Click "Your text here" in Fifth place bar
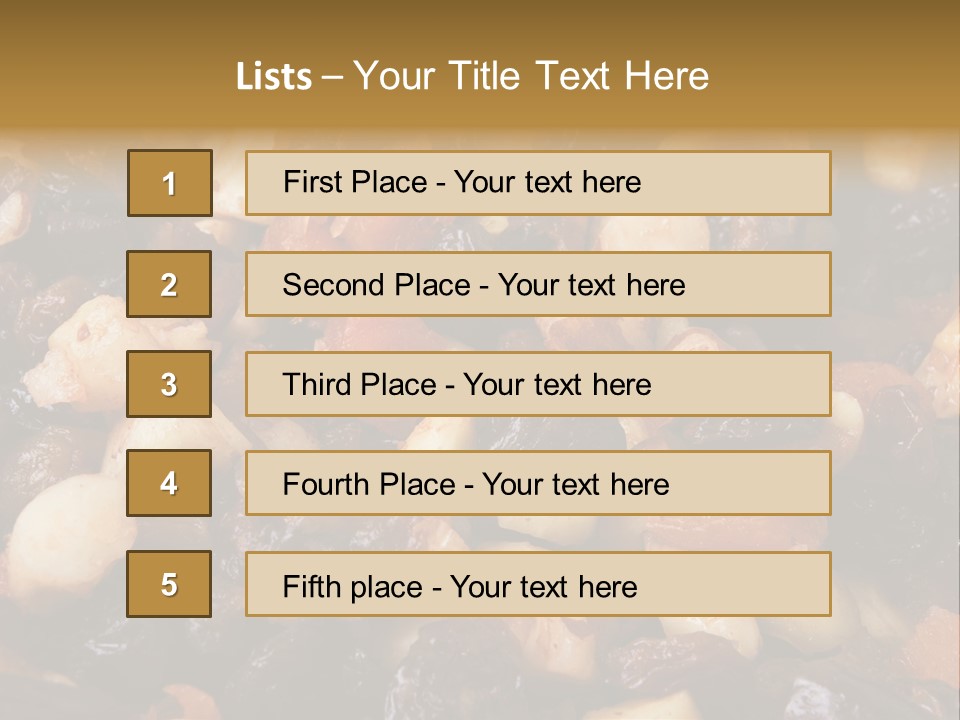960x720 pixels. pos(543,586)
